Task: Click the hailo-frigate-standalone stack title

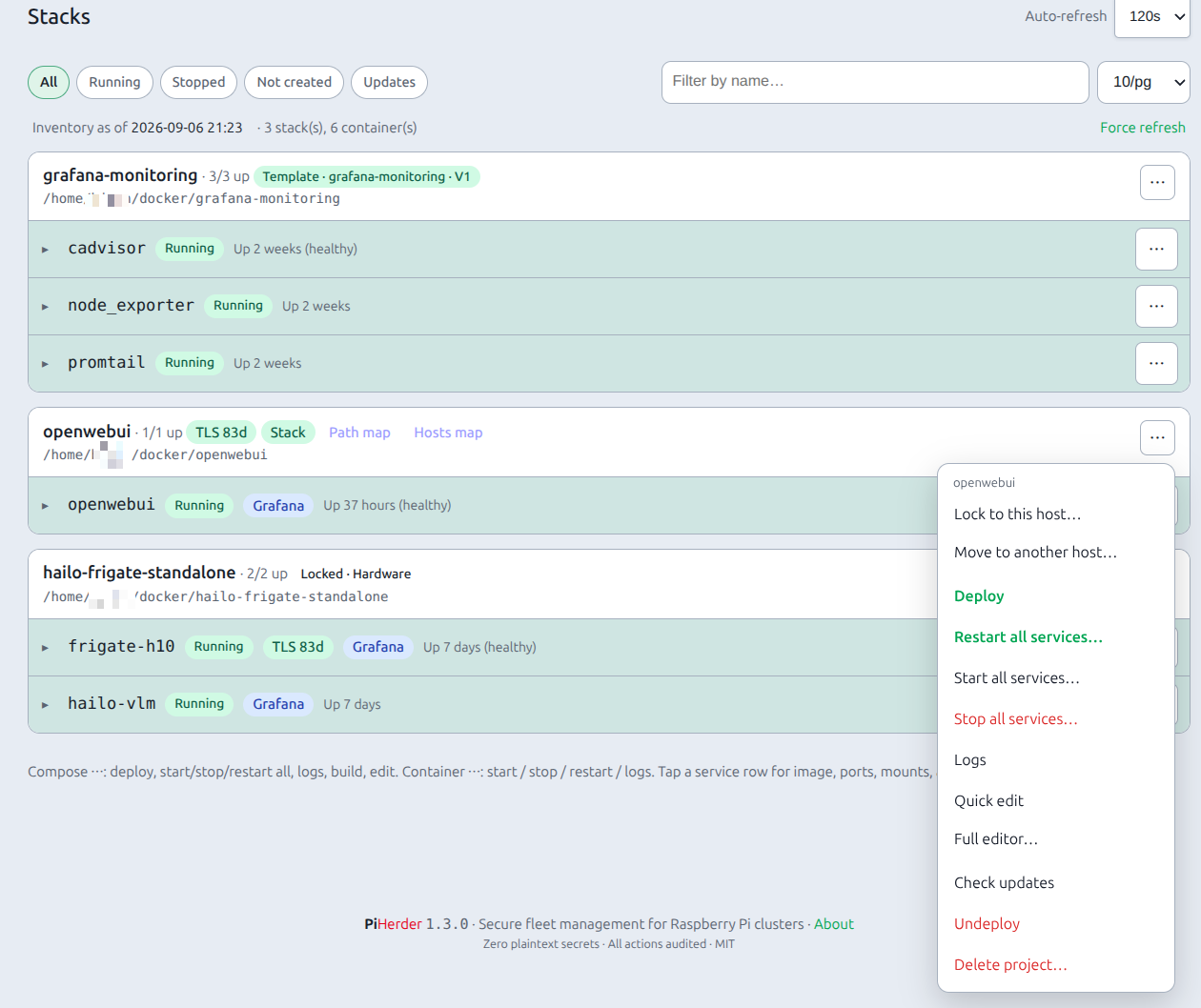Action: pyautogui.click(x=139, y=573)
